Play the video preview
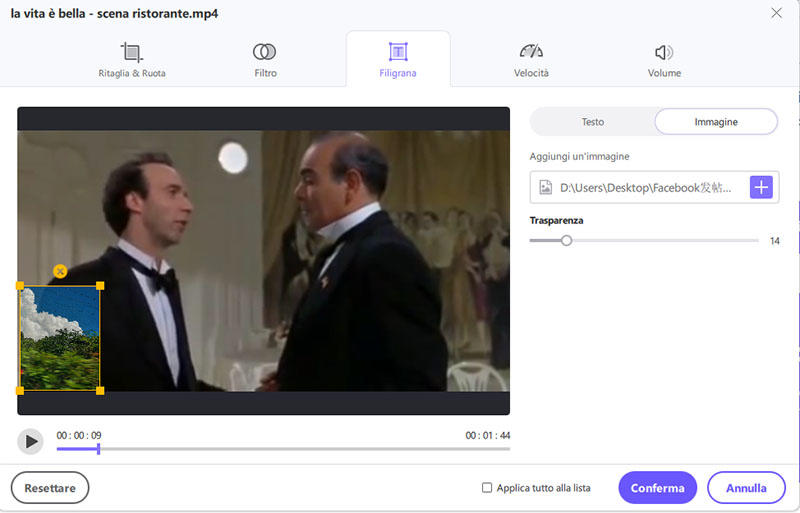 [30, 442]
